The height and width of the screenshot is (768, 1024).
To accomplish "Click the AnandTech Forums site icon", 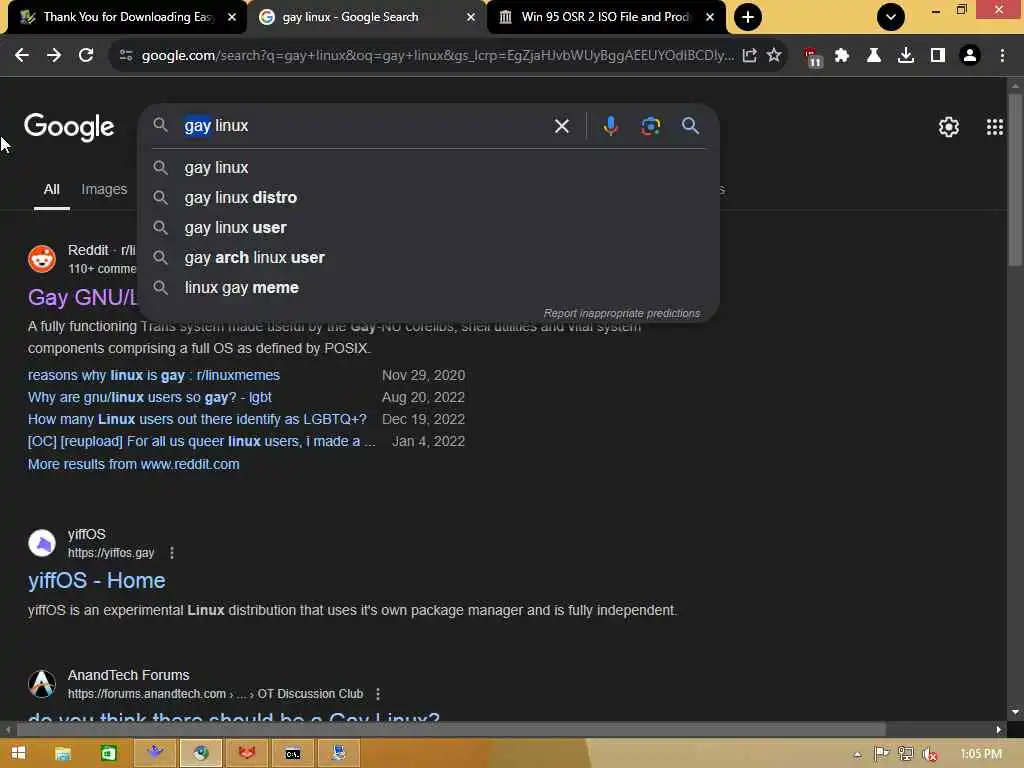I will pyautogui.click(x=42, y=684).
